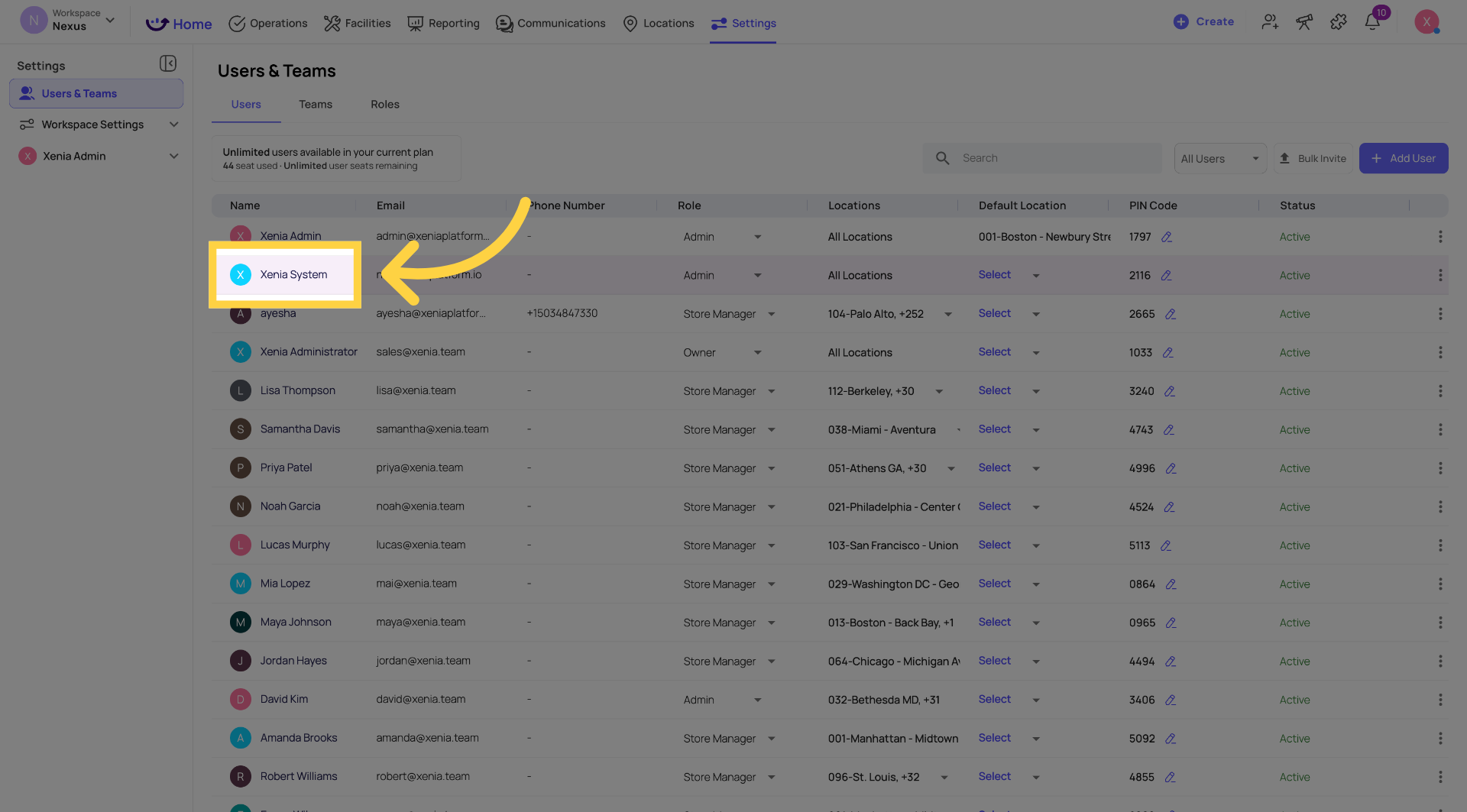1467x812 pixels.
Task: Open role dropdown for Xenia Administrator Owner
Action: (758, 352)
